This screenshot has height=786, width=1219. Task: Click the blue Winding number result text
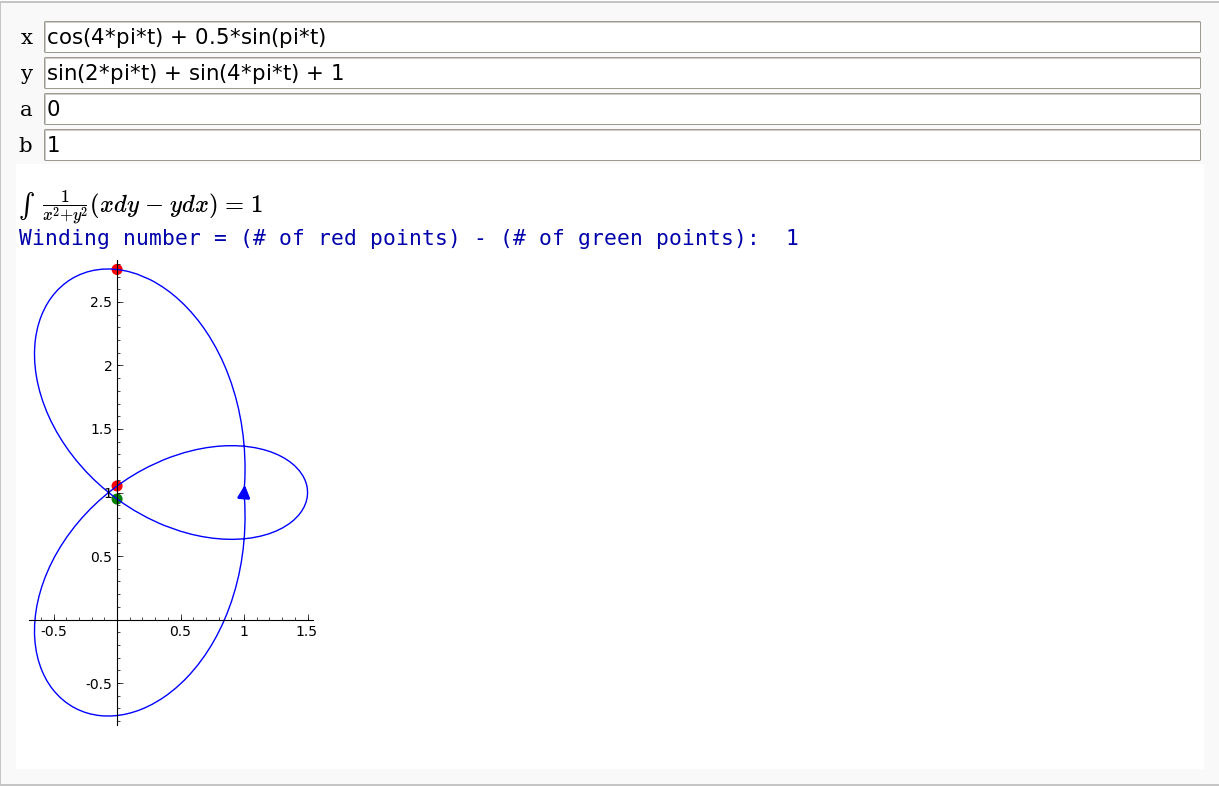point(408,238)
